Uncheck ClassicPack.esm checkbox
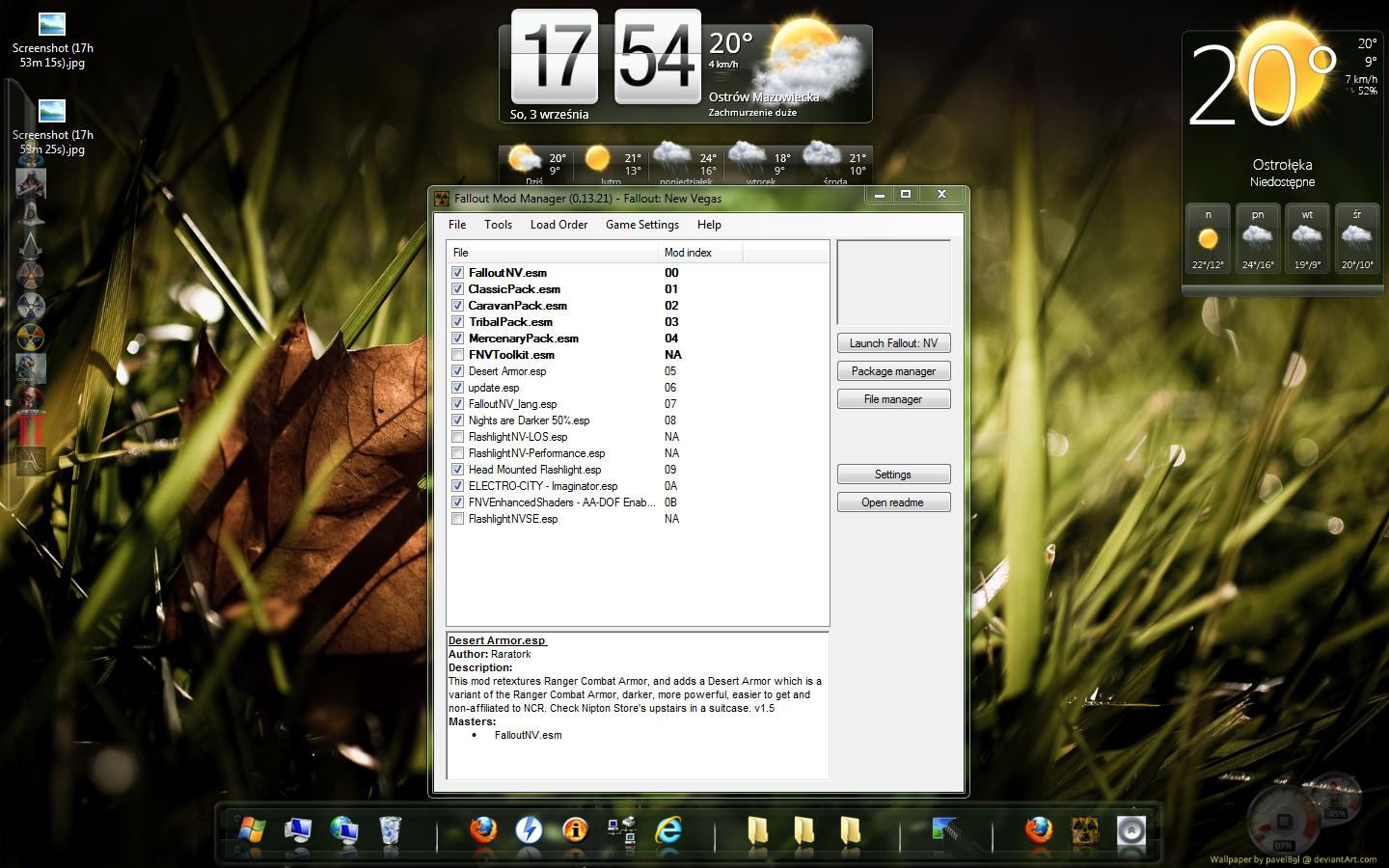 pos(458,289)
